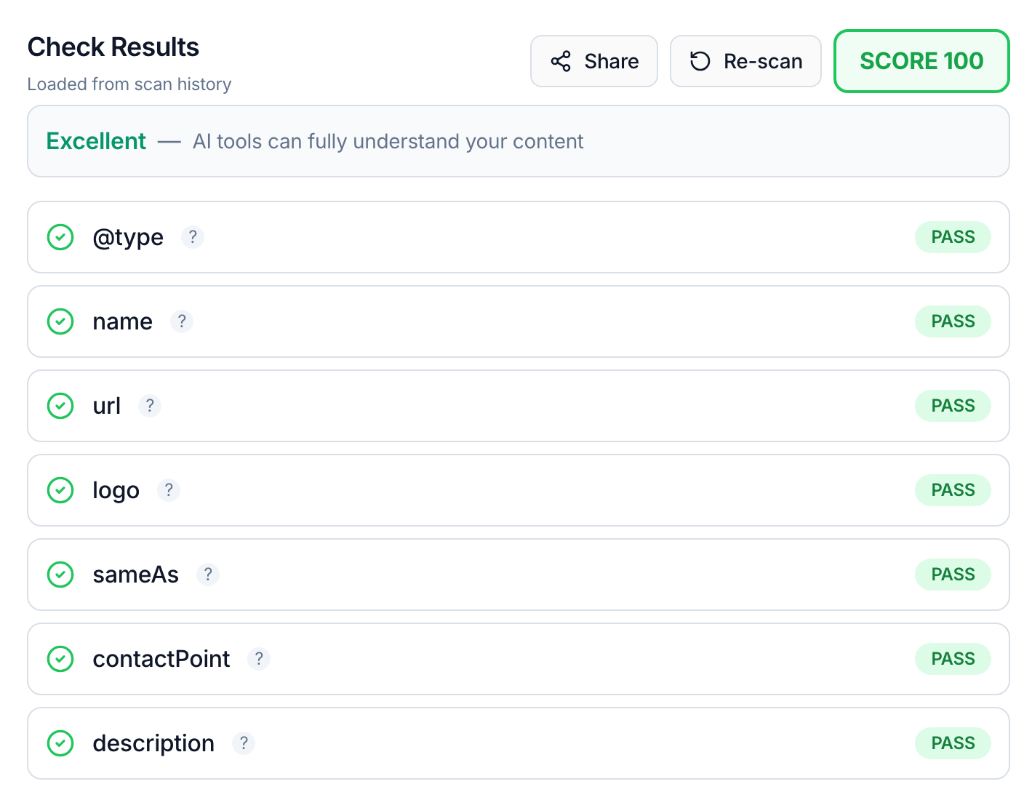Click the Re-scan button

(745, 60)
